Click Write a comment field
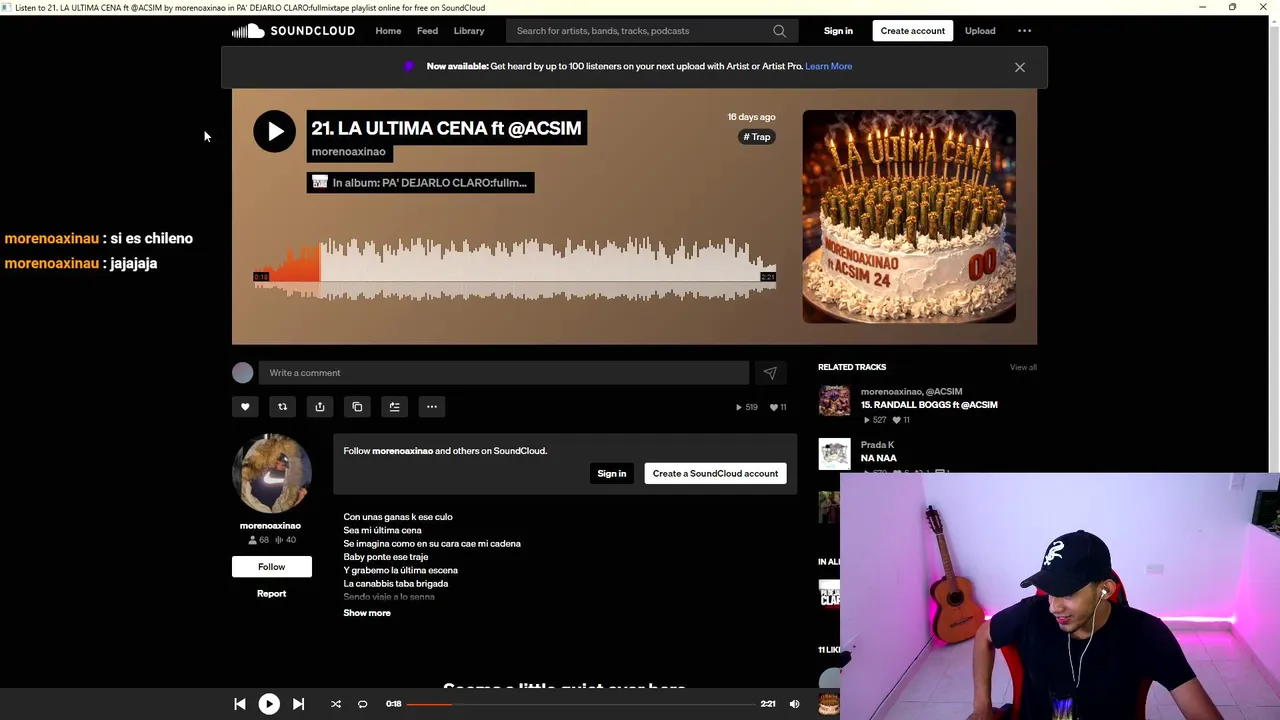Viewport: 1280px width, 720px height. pyautogui.click(x=504, y=373)
